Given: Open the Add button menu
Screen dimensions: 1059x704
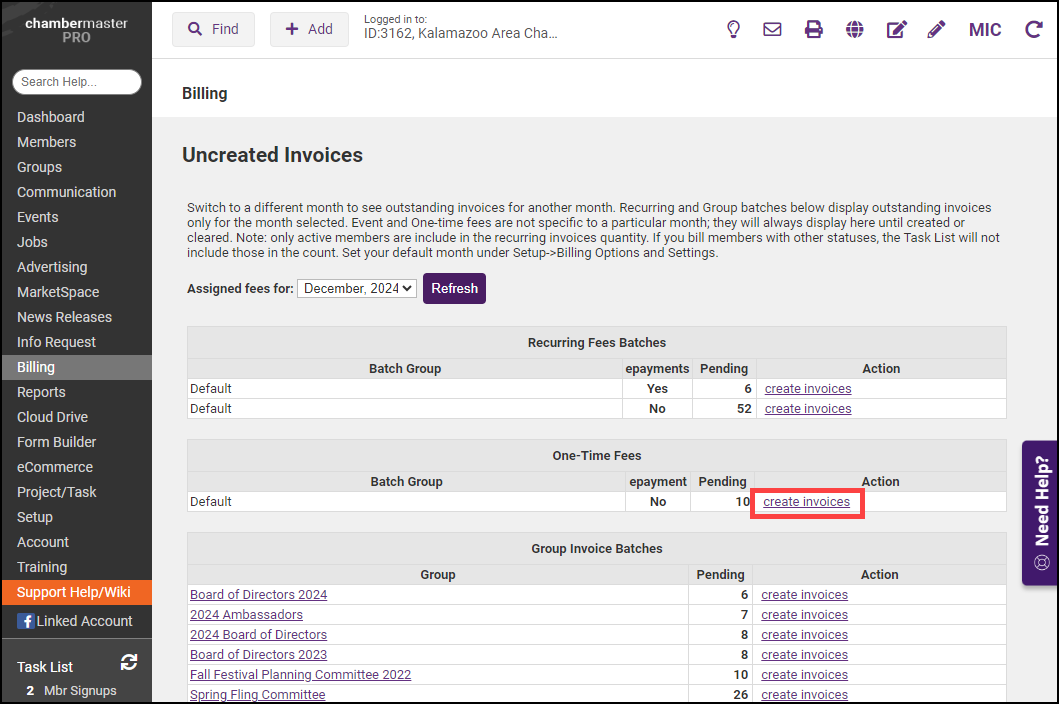Looking at the screenshot, I should pos(309,29).
